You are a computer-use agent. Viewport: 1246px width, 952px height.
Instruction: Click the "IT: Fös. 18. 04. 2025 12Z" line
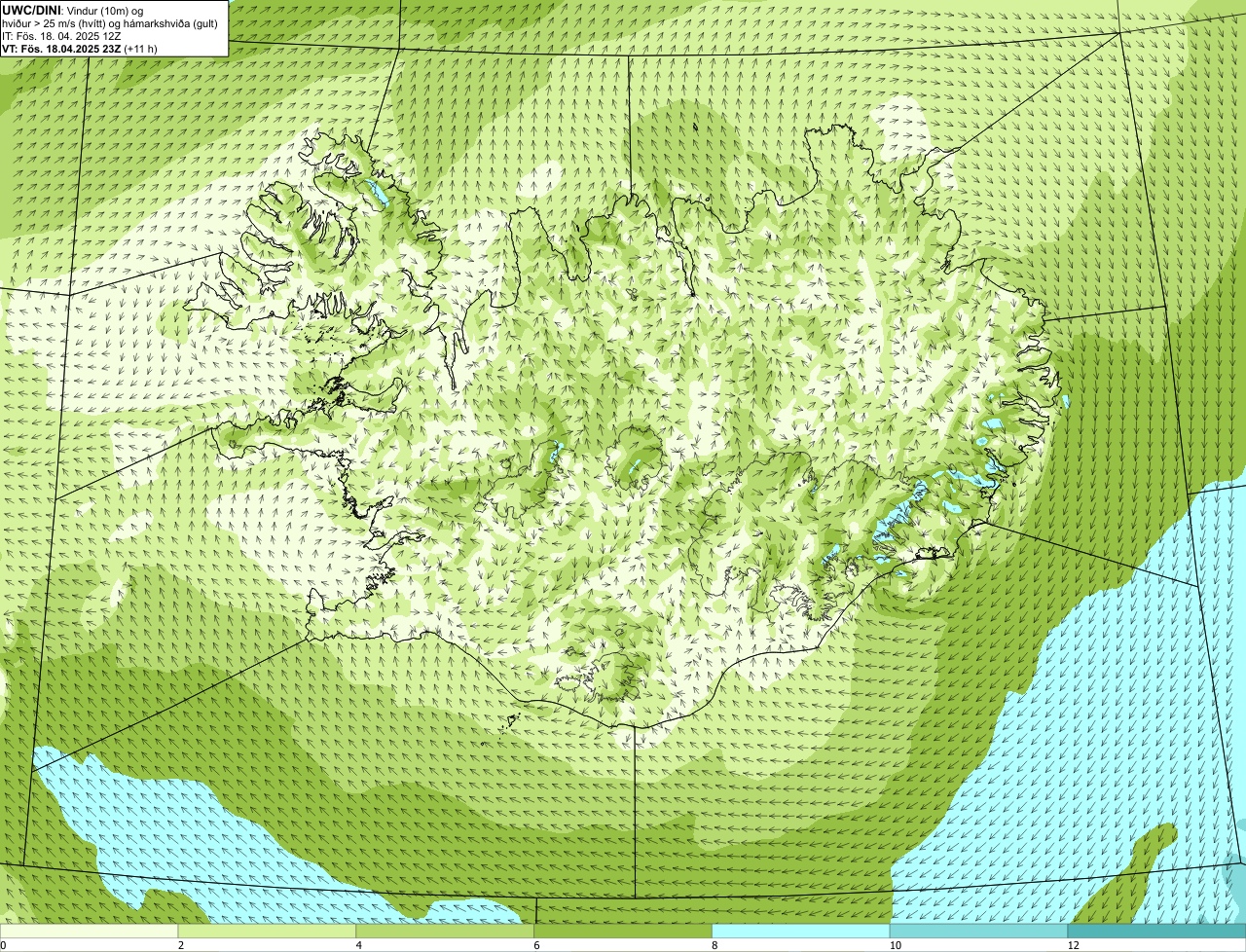(x=61, y=35)
